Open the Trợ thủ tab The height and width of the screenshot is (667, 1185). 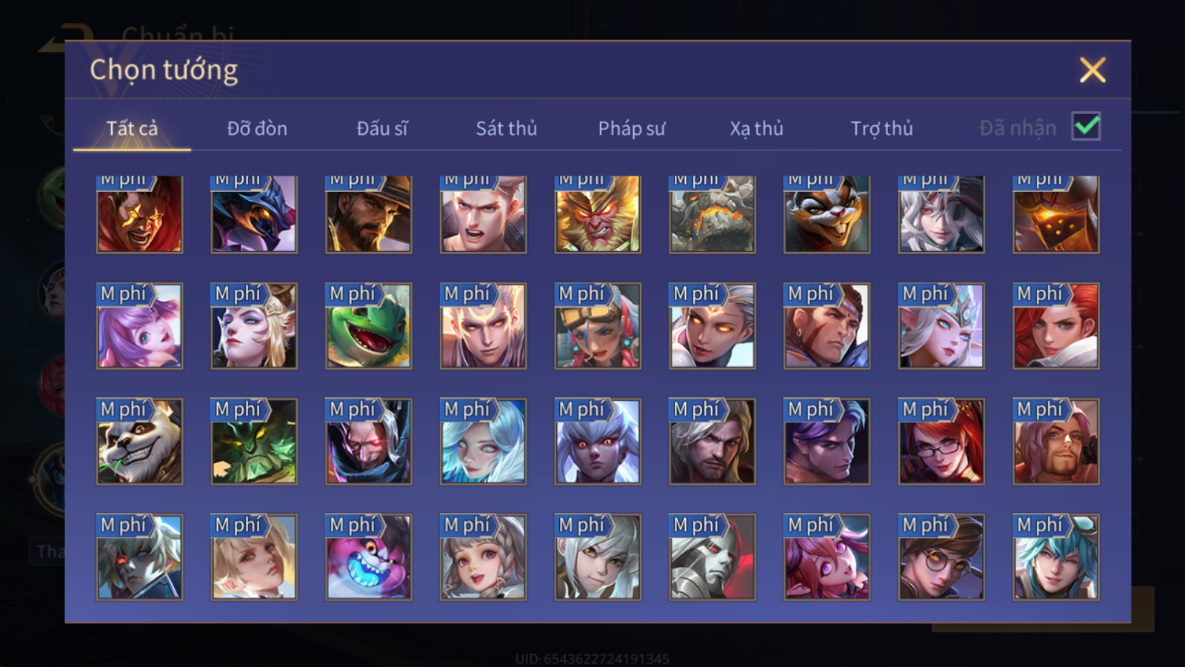point(882,128)
